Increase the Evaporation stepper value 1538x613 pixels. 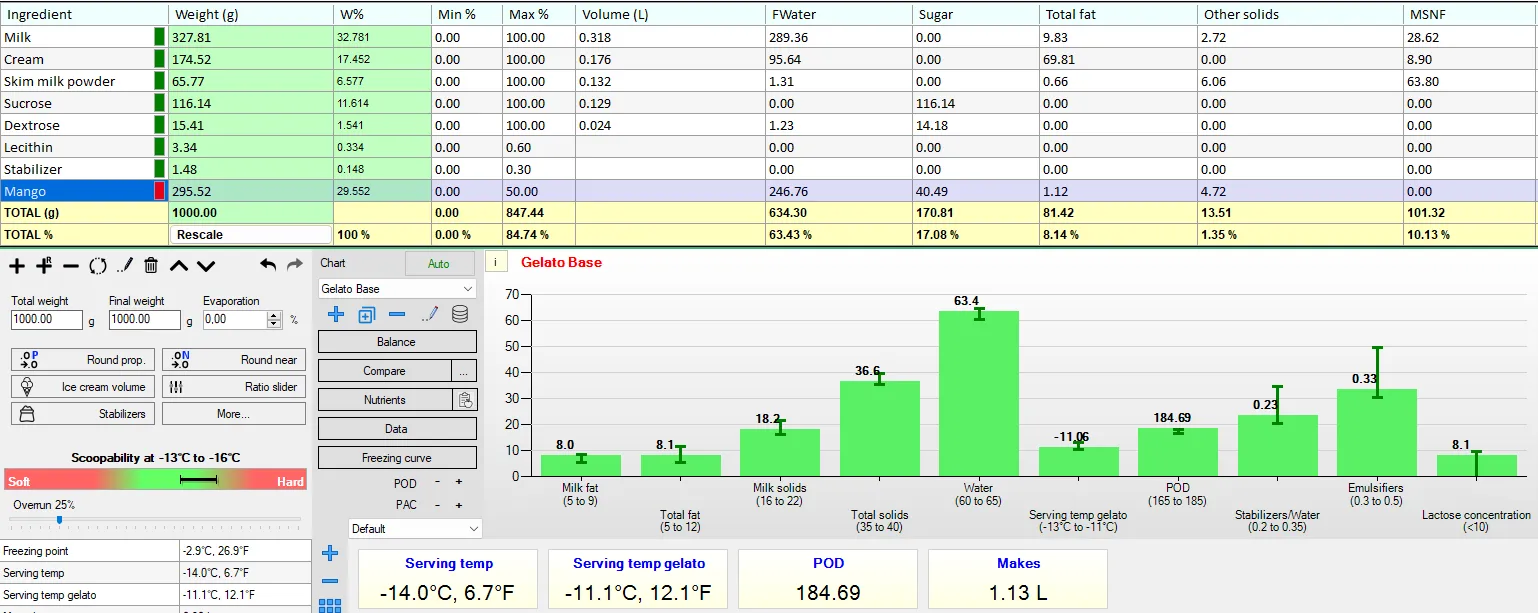click(275, 315)
